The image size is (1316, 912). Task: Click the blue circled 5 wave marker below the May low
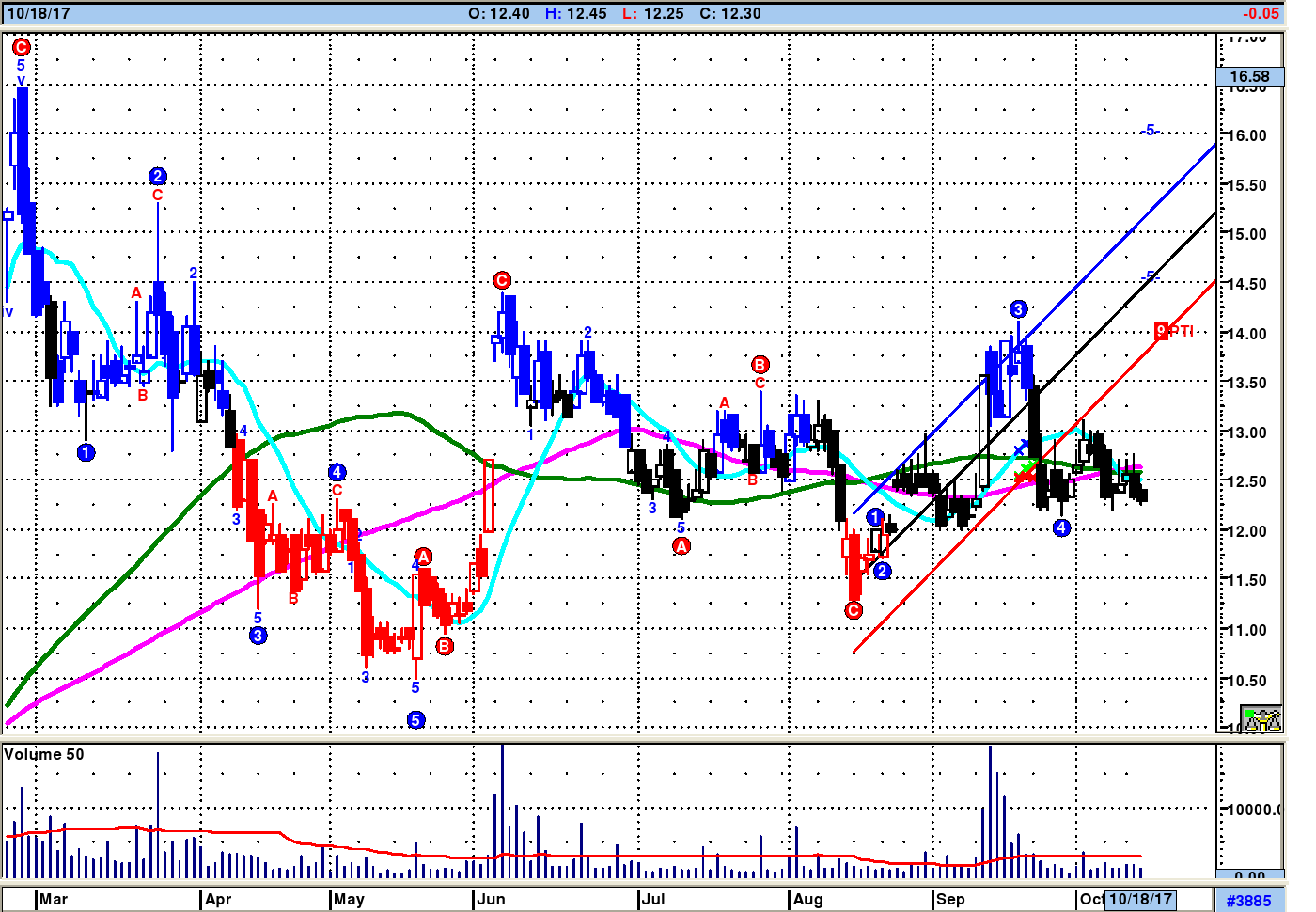[415, 719]
